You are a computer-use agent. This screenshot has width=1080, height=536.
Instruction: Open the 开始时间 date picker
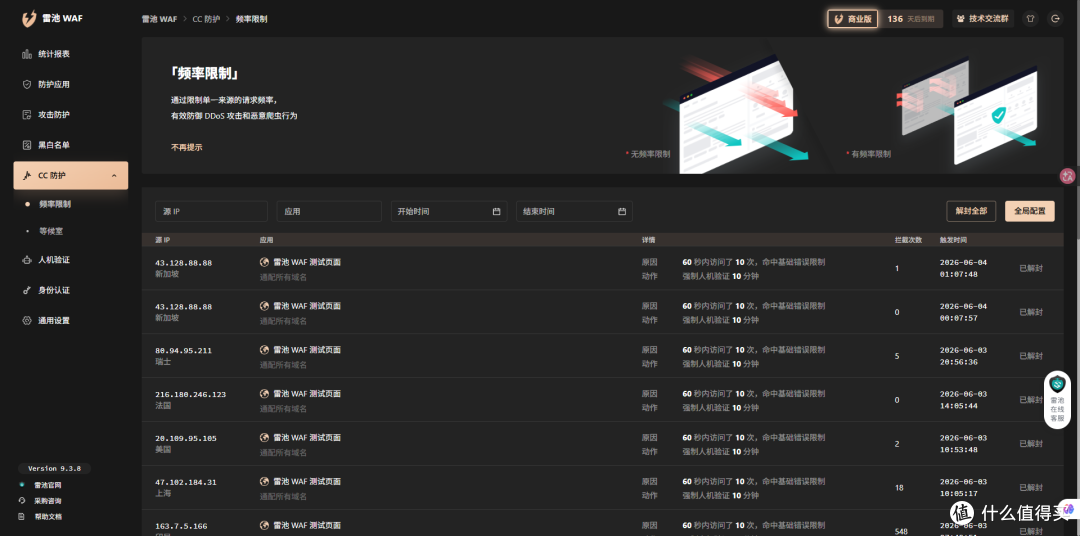tap(449, 212)
